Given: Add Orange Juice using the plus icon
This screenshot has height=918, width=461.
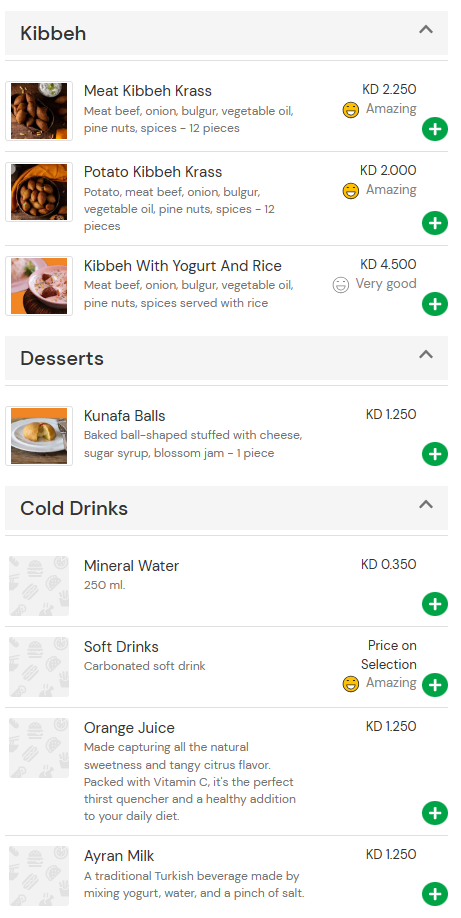Looking at the screenshot, I should pyautogui.click(x=435, y=813).
